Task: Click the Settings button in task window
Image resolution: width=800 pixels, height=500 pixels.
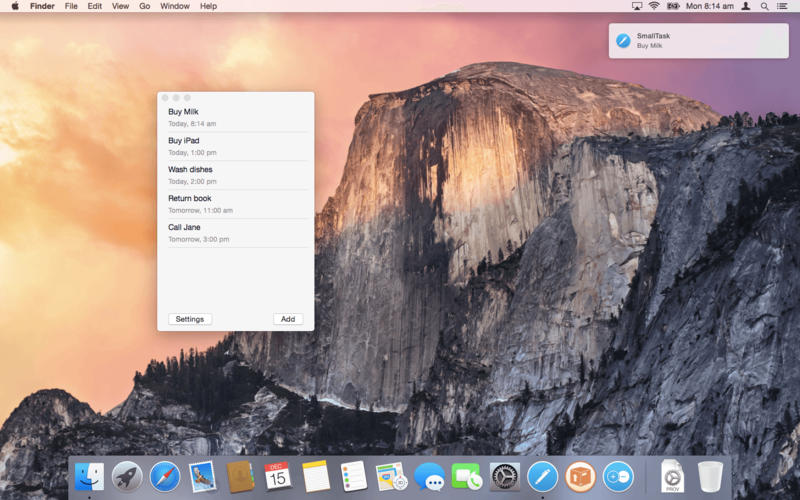Action: click(x=189, y=319)
